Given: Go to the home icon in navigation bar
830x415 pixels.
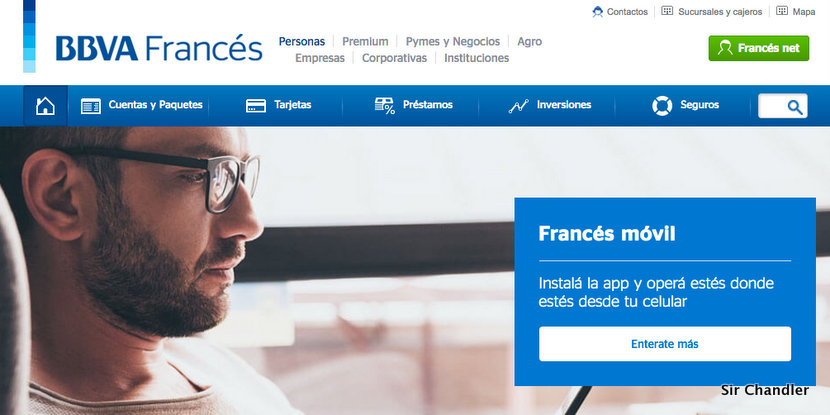Looking at the screenshot, I should [x=45, y=106].
